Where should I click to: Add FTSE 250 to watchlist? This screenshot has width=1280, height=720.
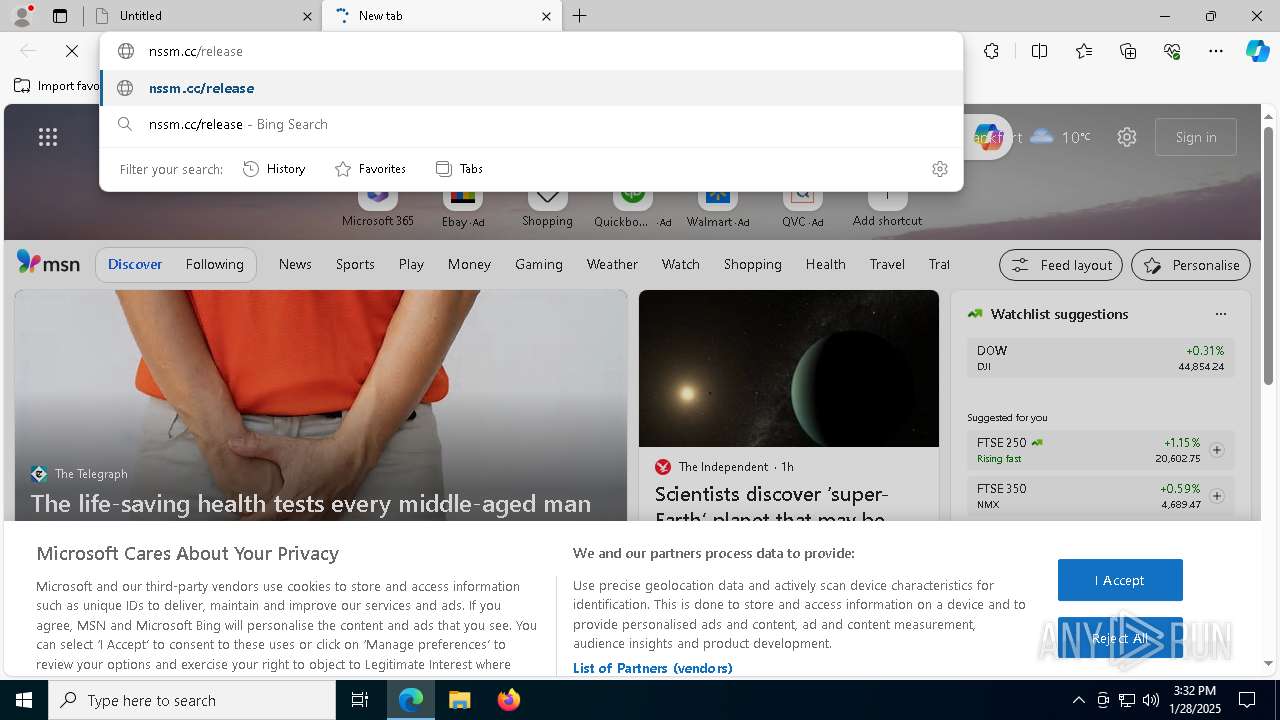pos(1217,450)
